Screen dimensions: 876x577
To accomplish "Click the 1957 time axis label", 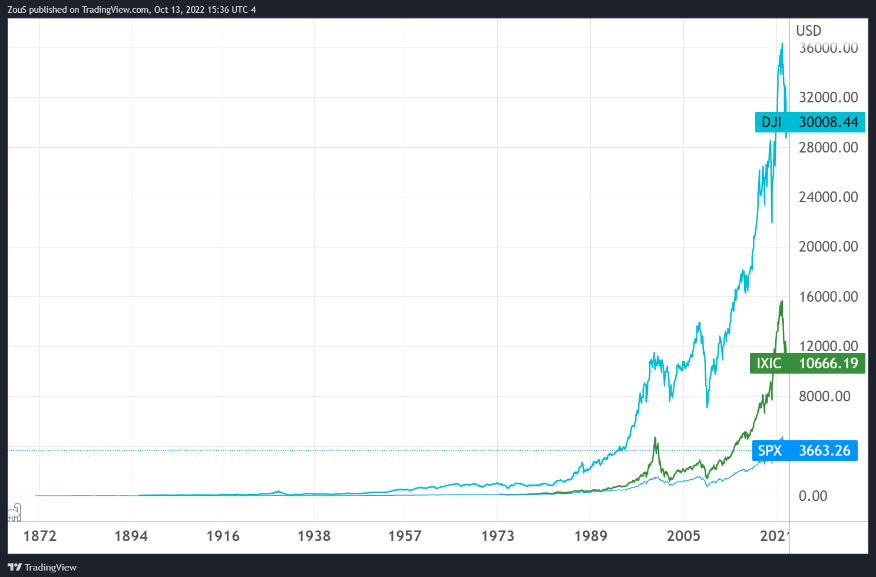I will point(405,536).
